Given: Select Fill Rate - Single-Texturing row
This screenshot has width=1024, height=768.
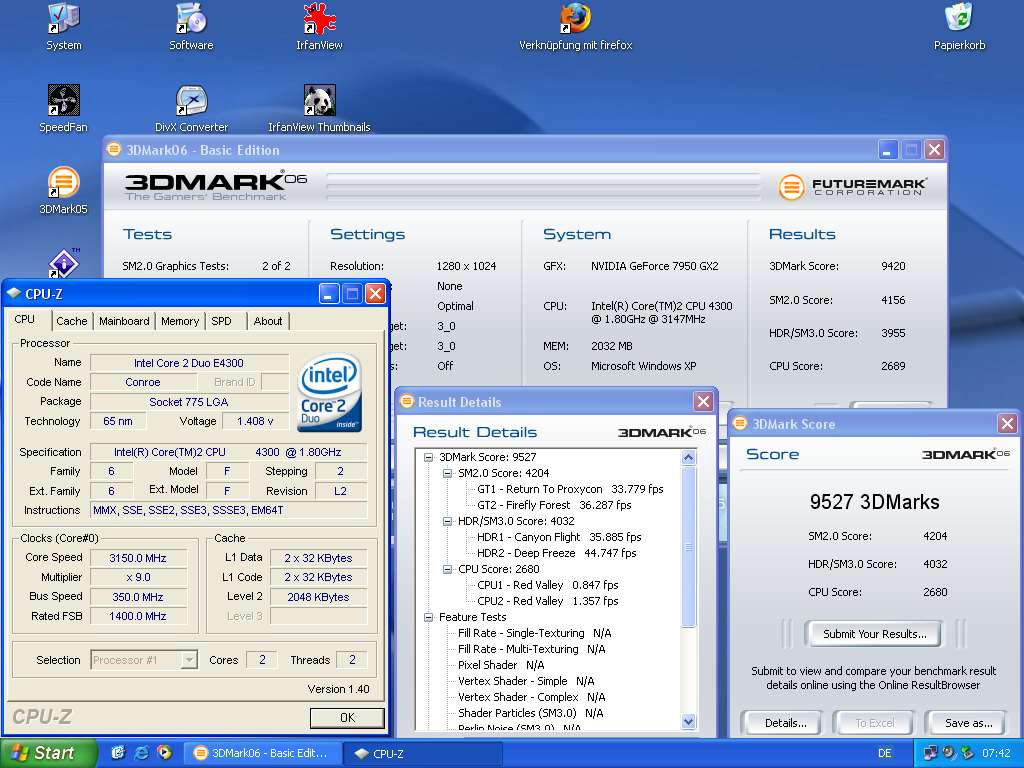Looking at the screenshot, I should pos(534,633).
